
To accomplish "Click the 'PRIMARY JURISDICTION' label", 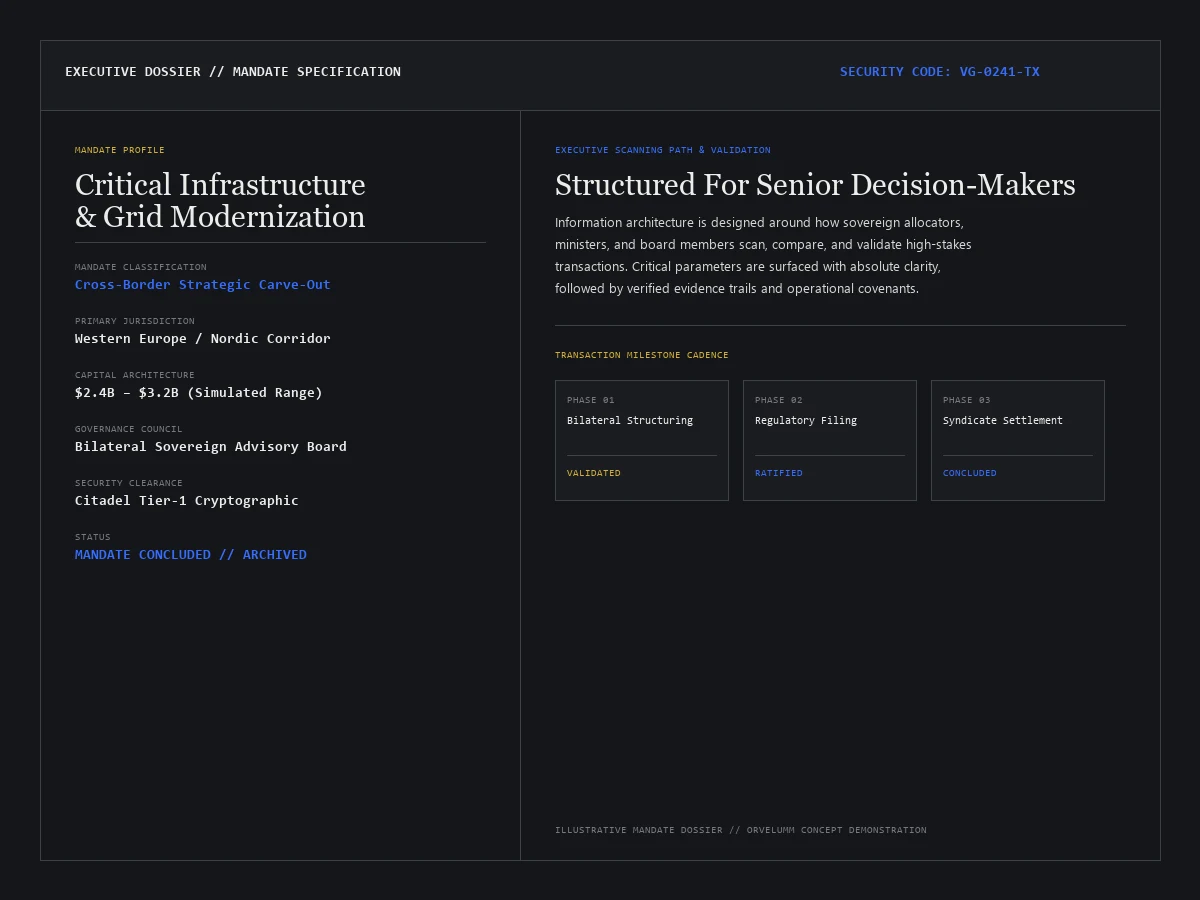I will [x=135, y=321].
